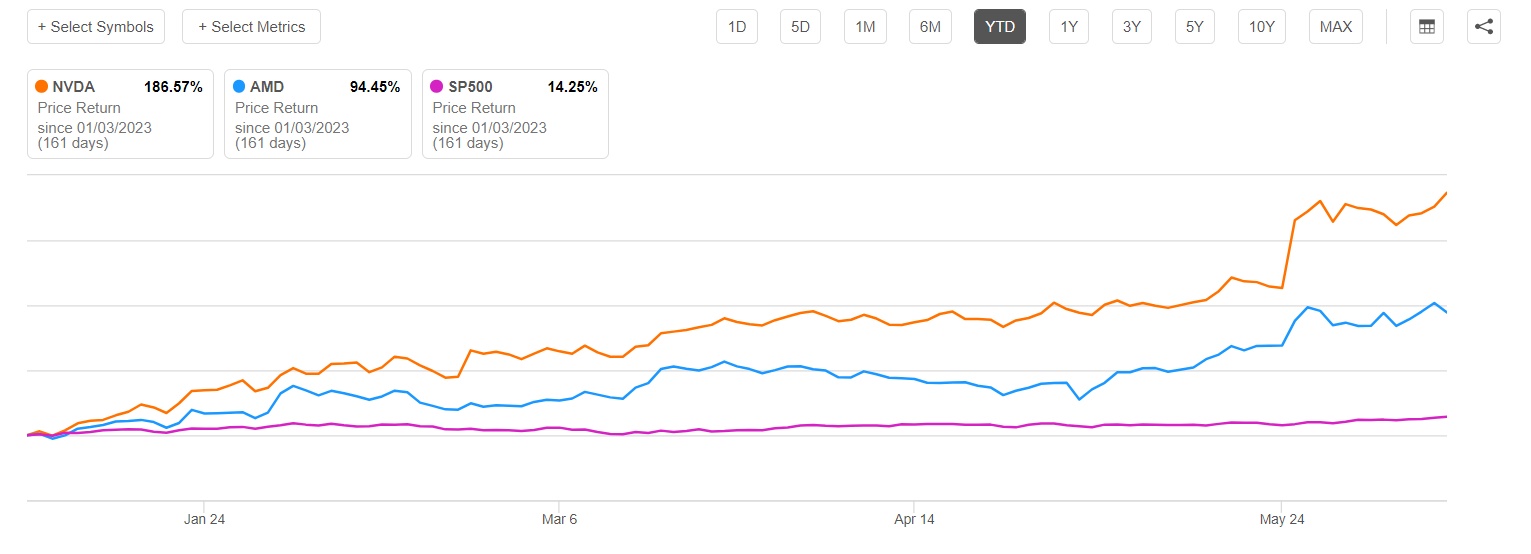Switch to the 1D time range
This screenshot has height=554, width=1531.
point(737,27)
